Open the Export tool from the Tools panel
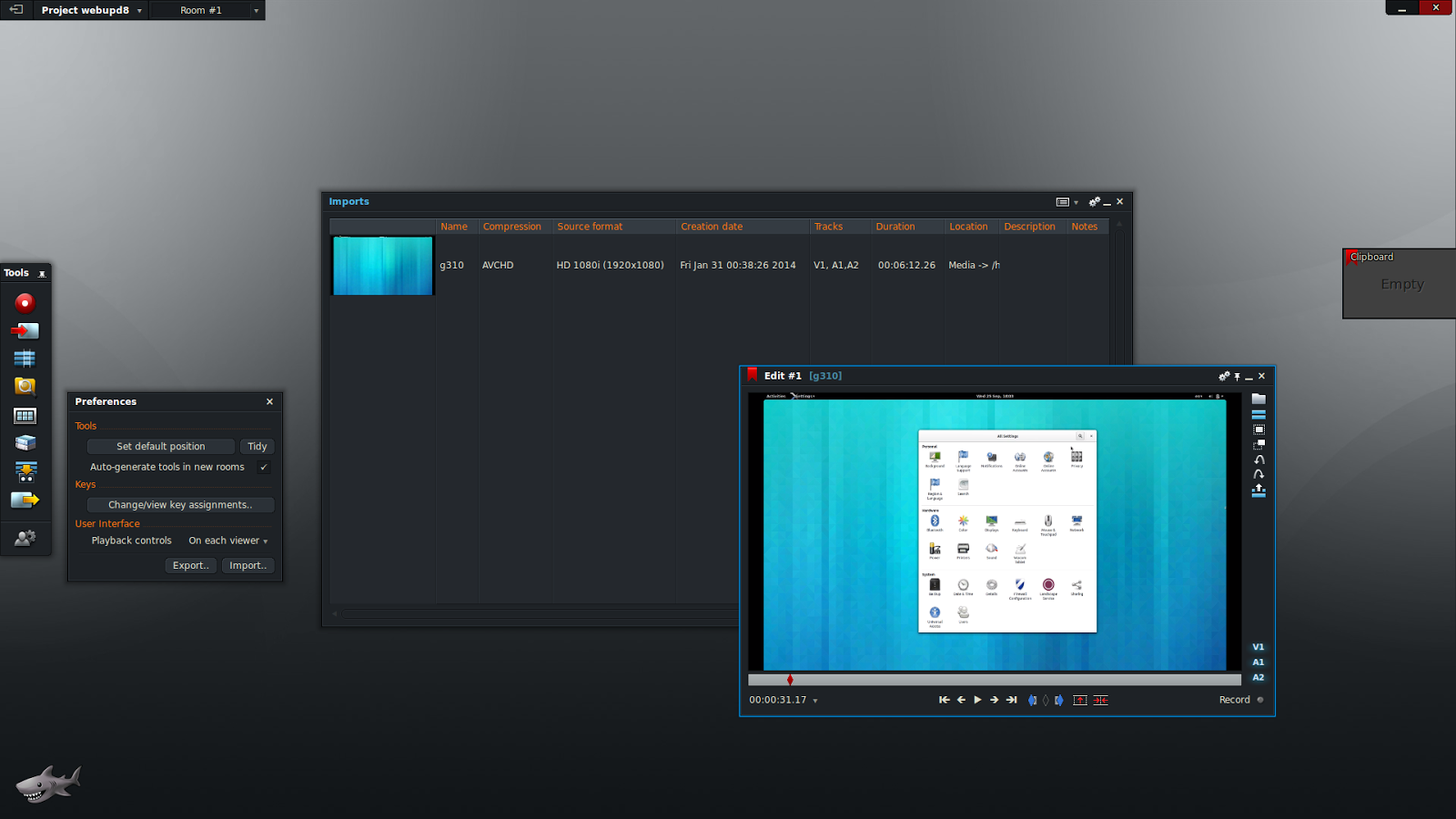Image resolution: width=1456 pixels, height=819 pixels. click(25, 499)
